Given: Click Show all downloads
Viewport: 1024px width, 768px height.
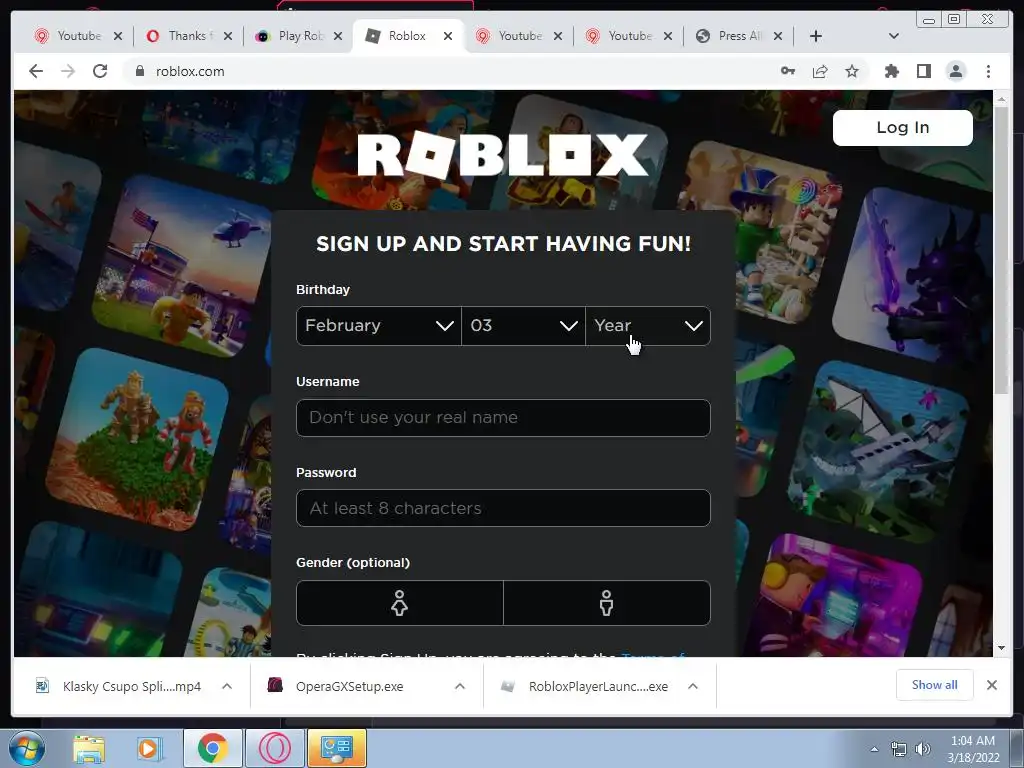Looking at the screenshot, I should coord(935,685).
